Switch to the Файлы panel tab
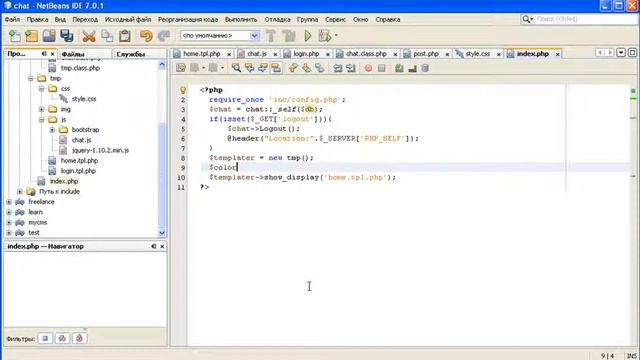 (73, 54)
